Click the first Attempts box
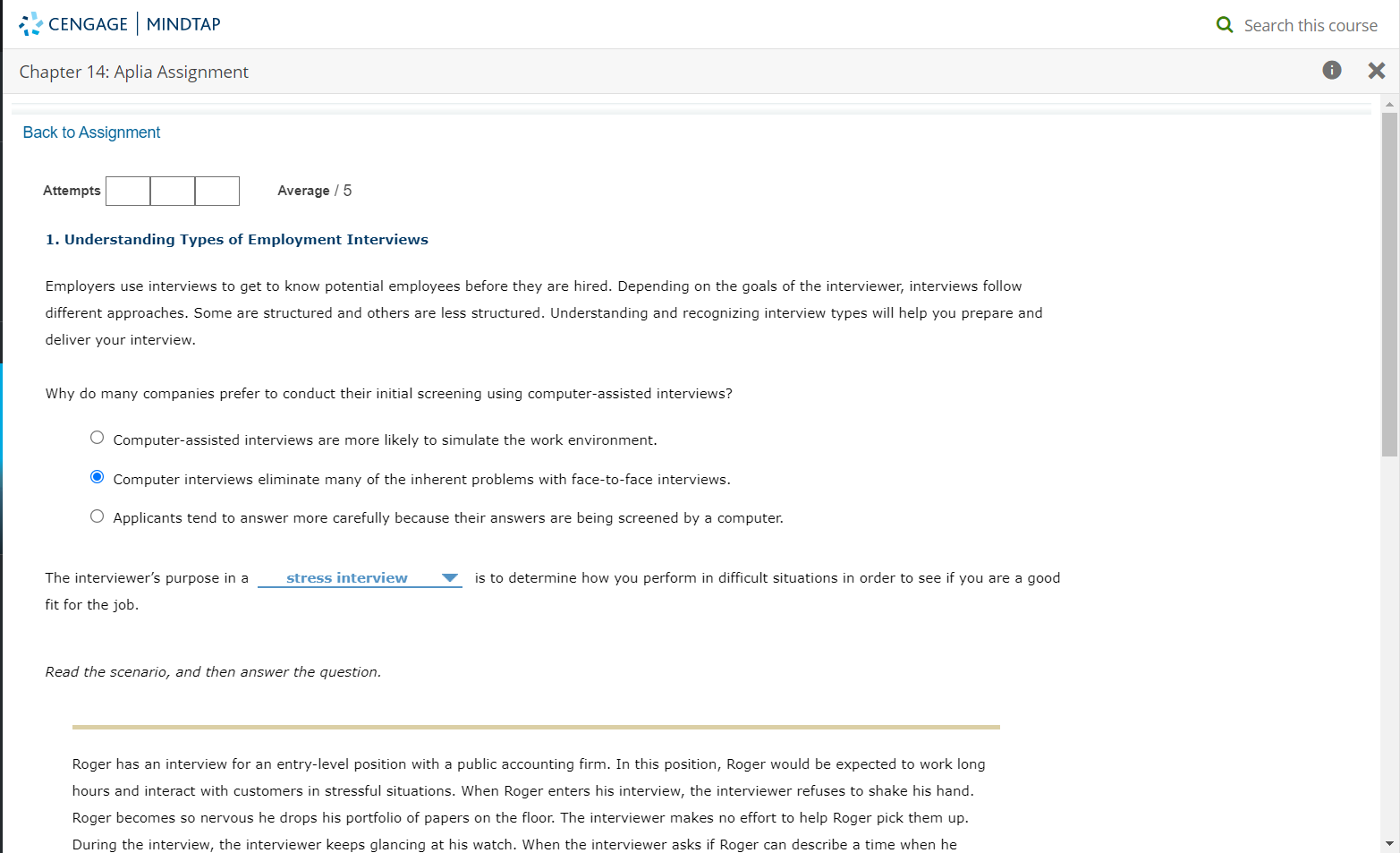The image size is (1400, 853). pos(128,191)
